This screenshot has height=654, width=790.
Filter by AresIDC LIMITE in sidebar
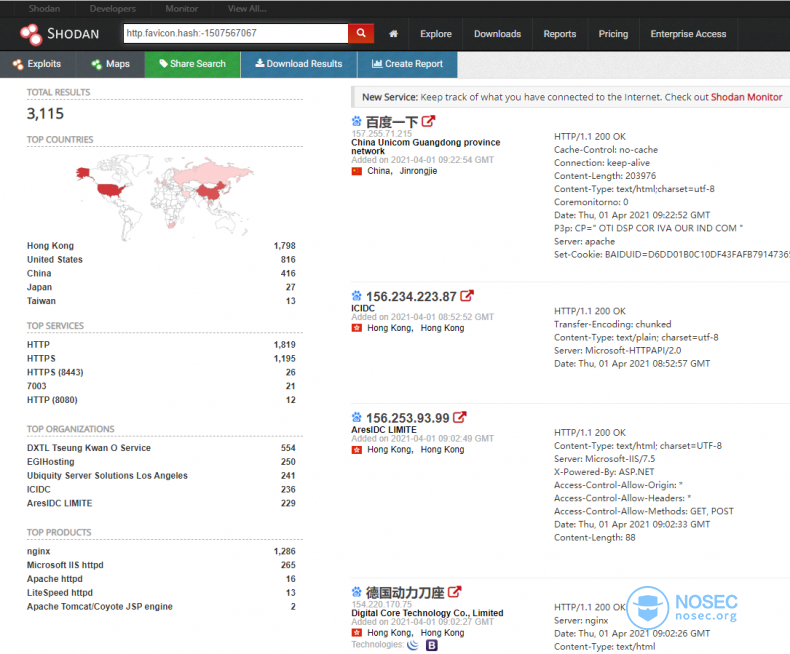tap(59, 503)
